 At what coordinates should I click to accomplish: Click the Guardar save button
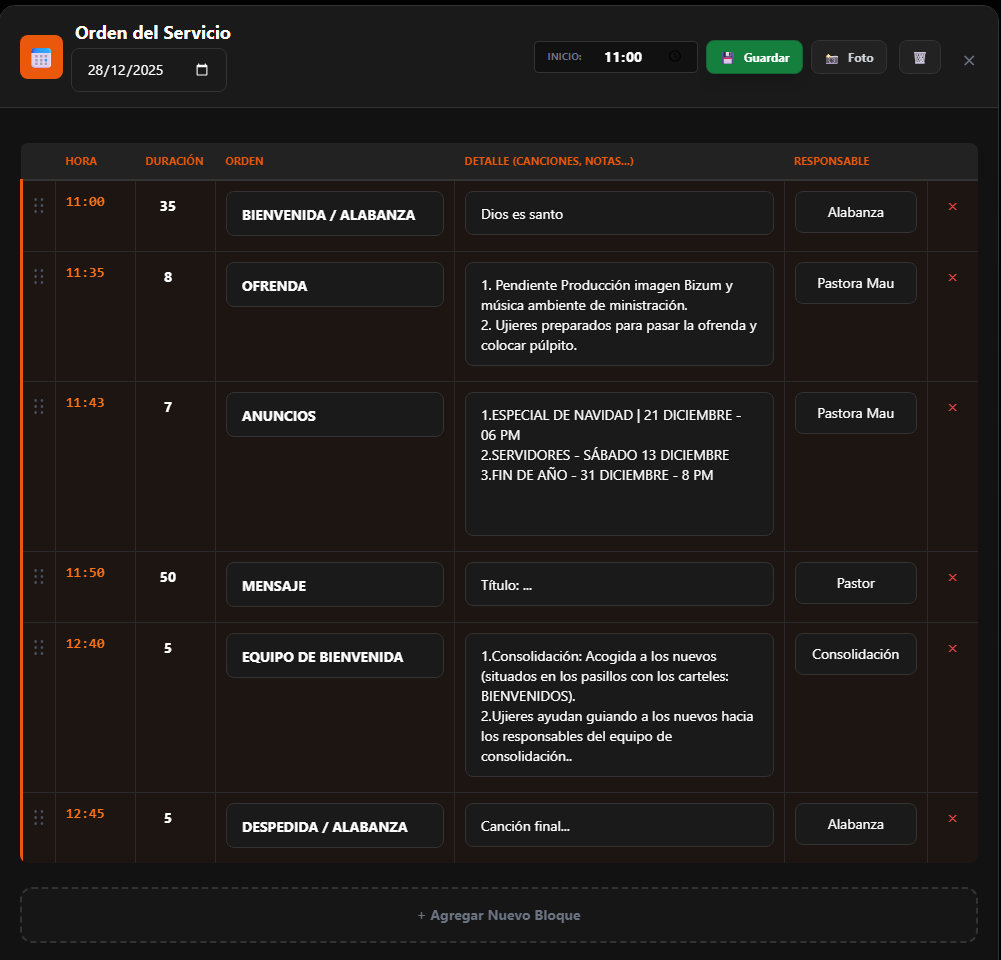click(754, 57)
